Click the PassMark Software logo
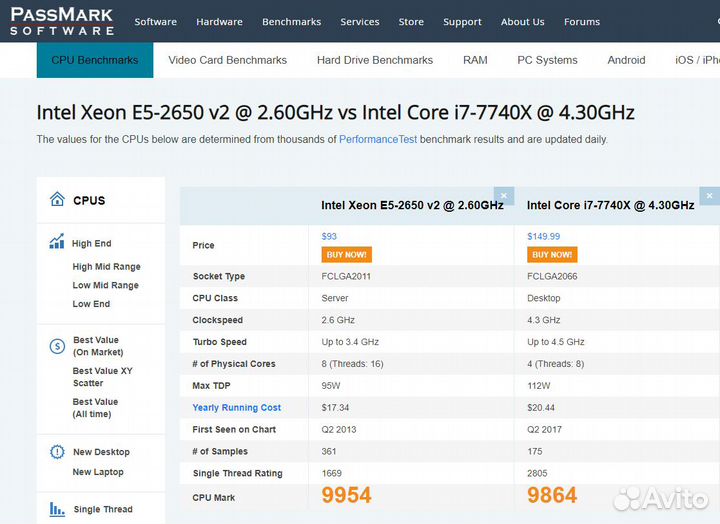720x524 pixels. click(x=62, y=21)
